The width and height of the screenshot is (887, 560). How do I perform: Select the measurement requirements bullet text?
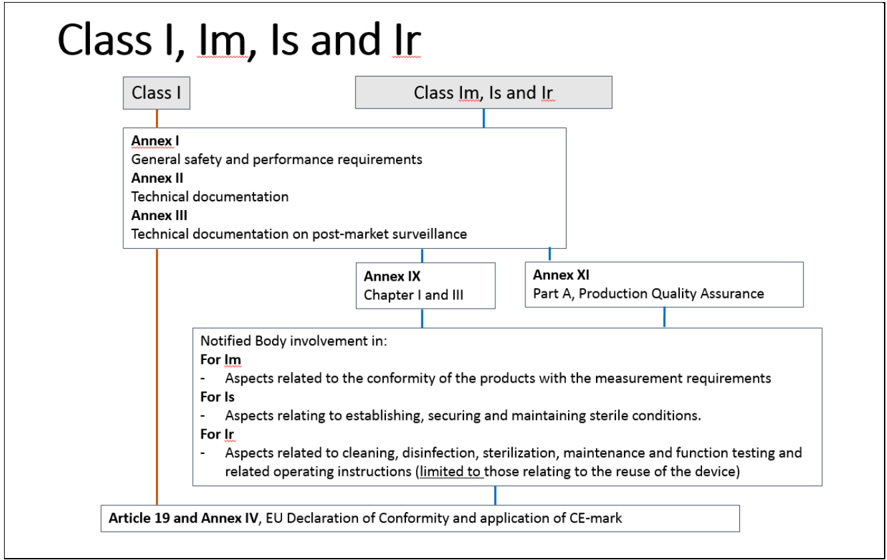coord(497,378)
